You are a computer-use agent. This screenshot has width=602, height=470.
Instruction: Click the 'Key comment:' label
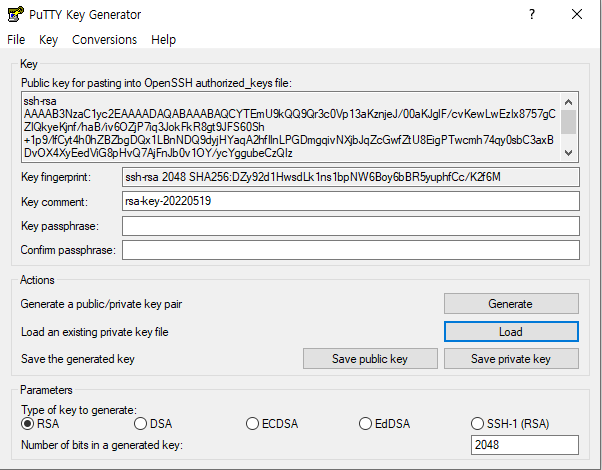click(x=54, y=202)
